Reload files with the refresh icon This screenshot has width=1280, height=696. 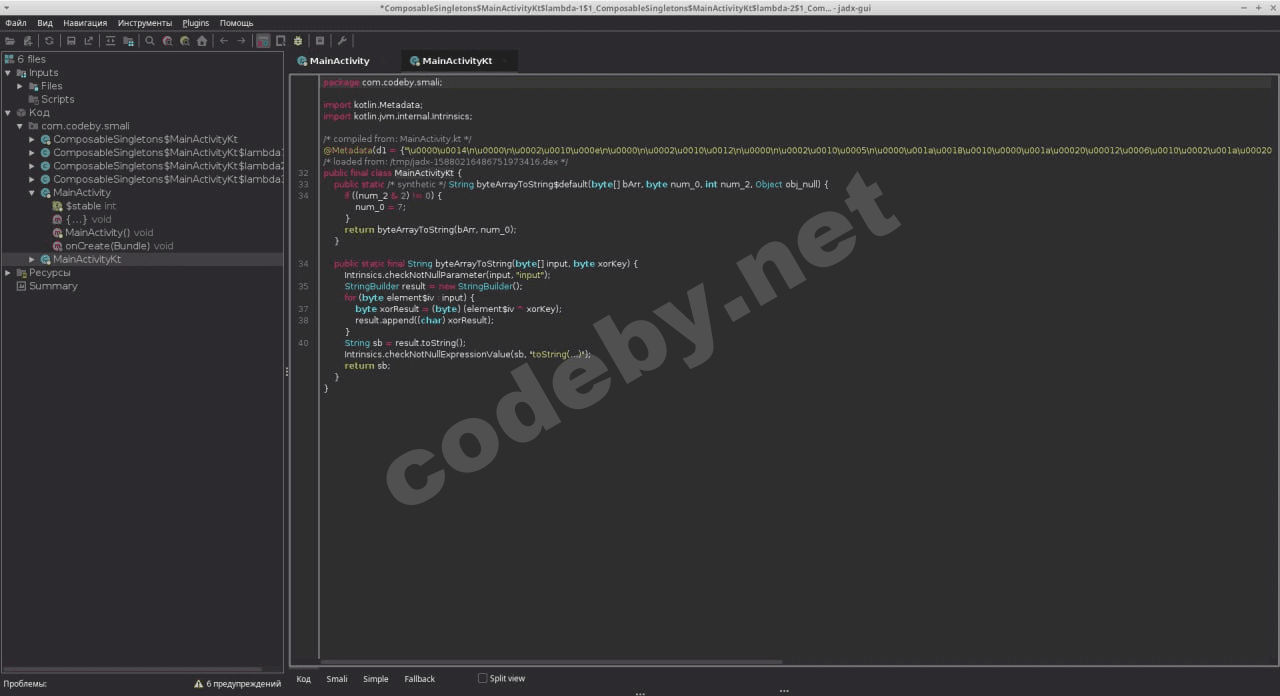tap(49, 41)
